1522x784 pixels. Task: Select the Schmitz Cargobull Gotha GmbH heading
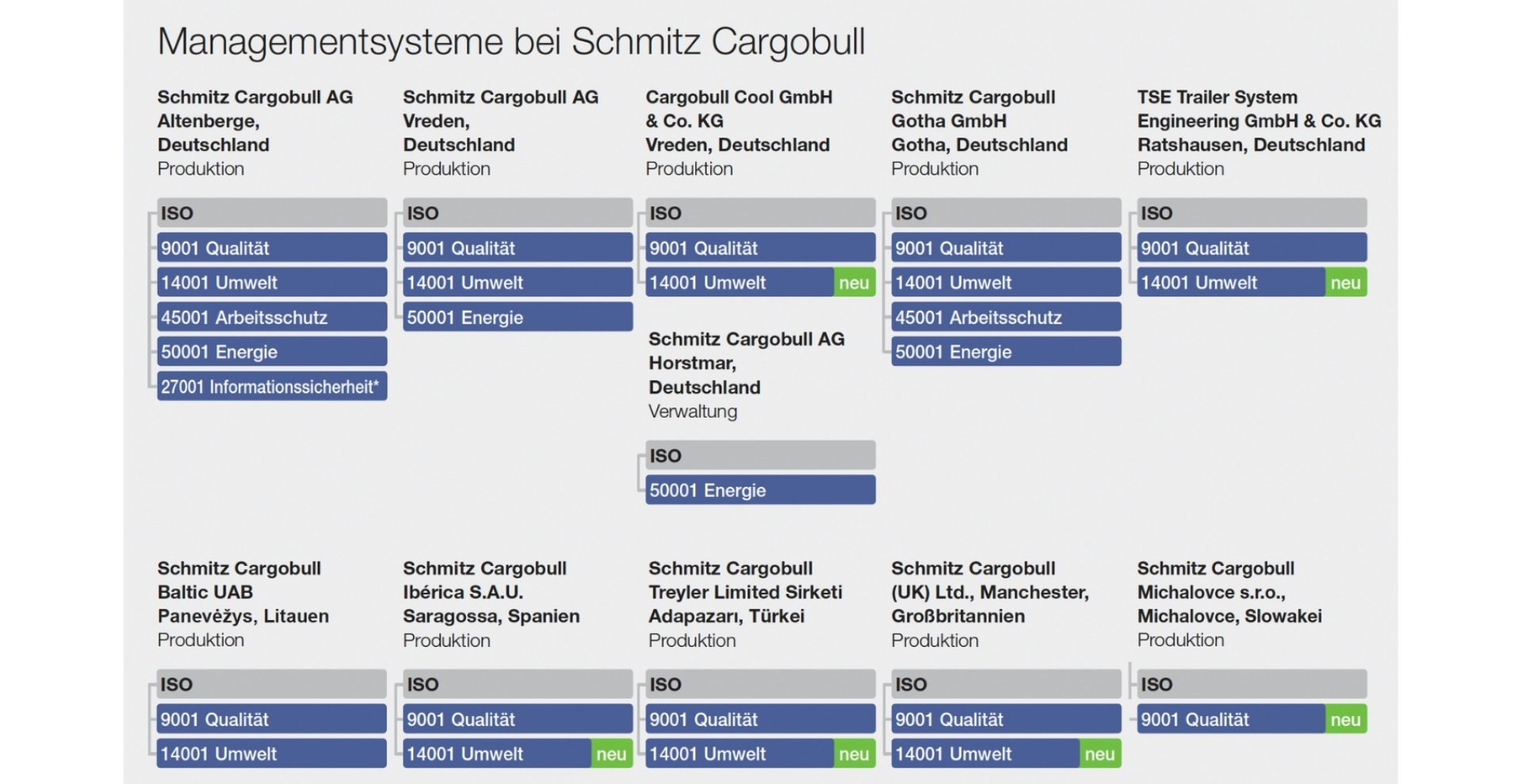979,120
